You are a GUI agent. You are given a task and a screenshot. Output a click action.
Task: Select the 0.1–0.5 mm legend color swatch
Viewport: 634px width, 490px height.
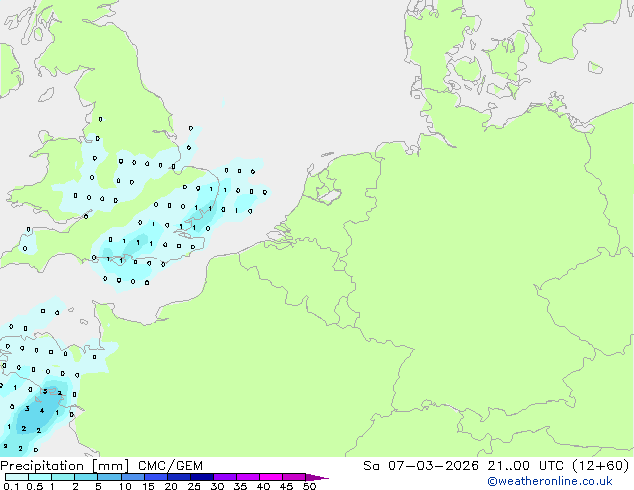pos(17,477)
